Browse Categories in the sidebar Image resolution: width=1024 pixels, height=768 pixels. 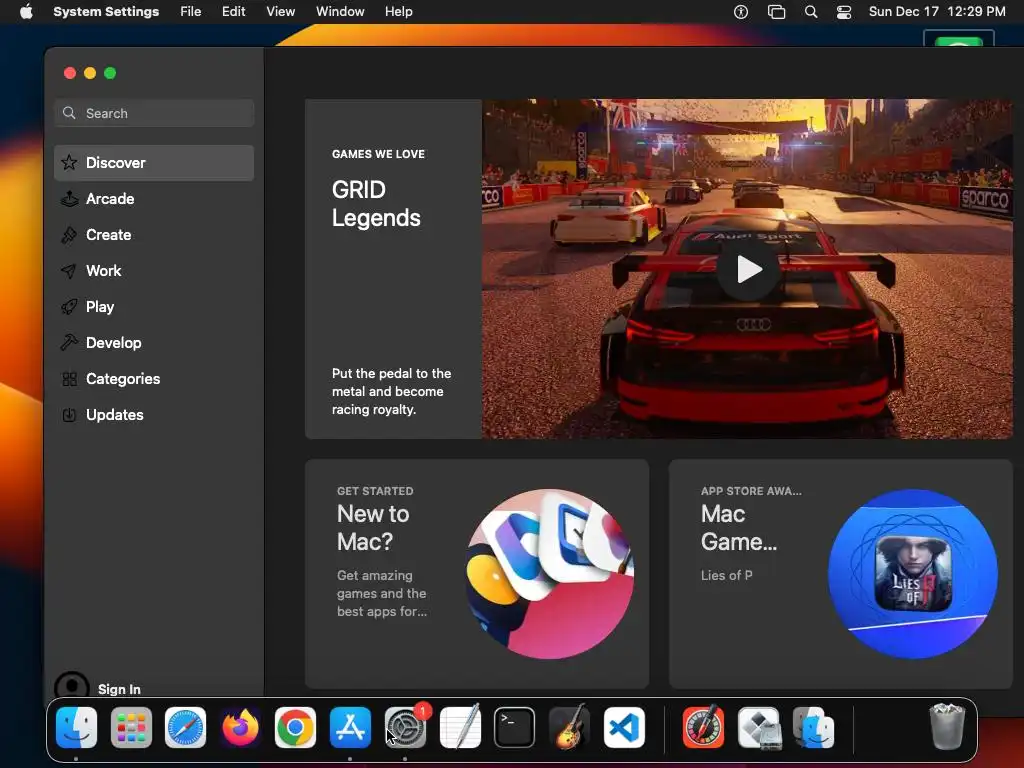pyautogui.click(x=154, y=378)
